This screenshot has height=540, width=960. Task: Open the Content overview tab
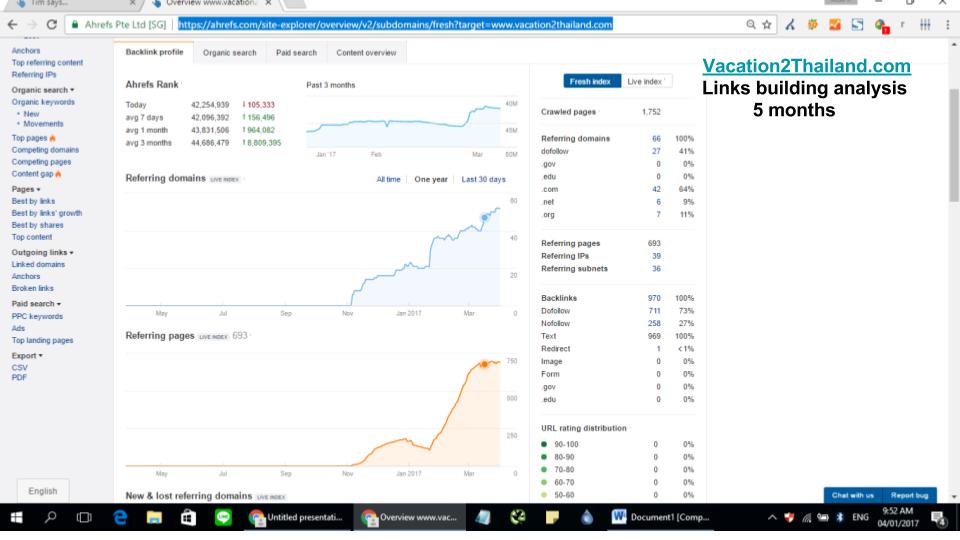(366, 53)
